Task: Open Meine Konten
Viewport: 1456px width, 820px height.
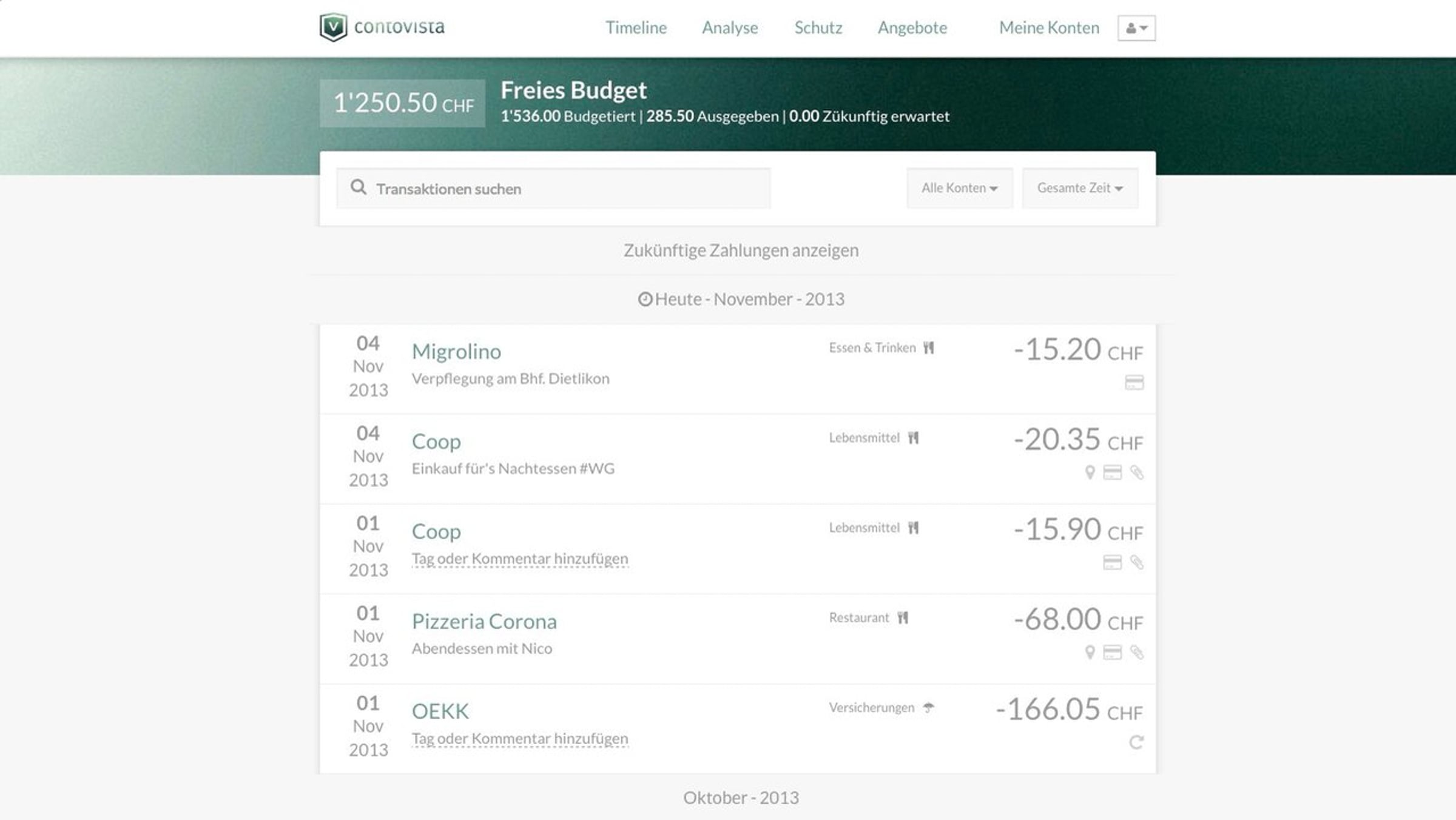Action: pyautogui.click(x=1049, y=27)
